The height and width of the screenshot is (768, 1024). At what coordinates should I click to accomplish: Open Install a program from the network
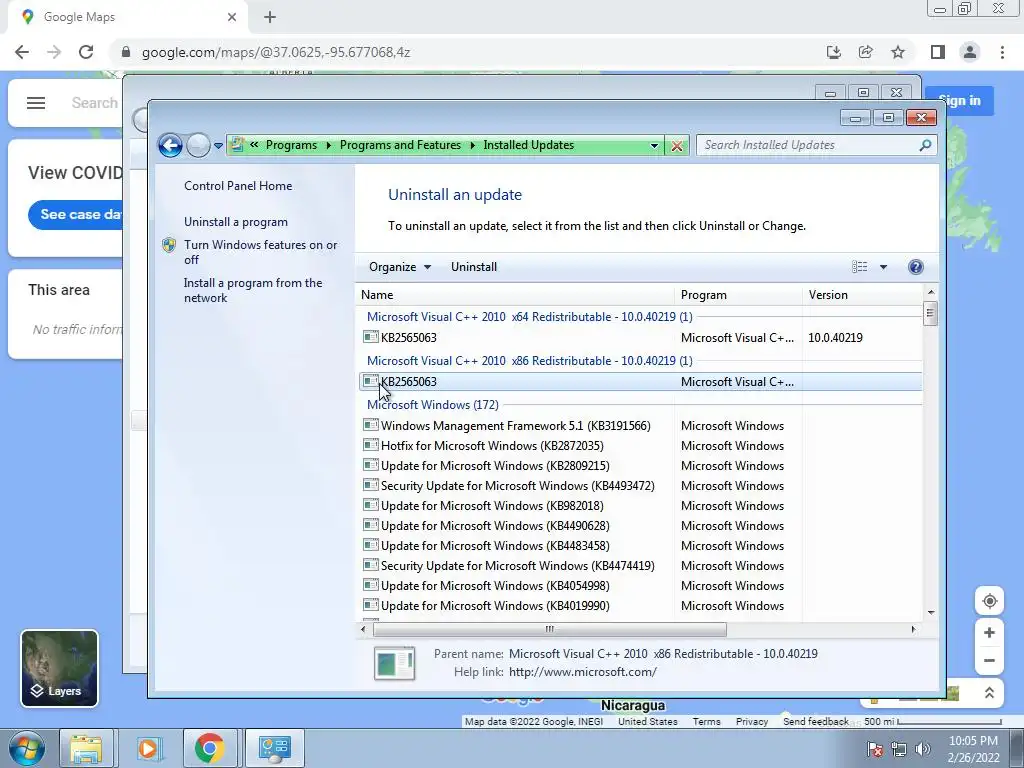[253, 290]
